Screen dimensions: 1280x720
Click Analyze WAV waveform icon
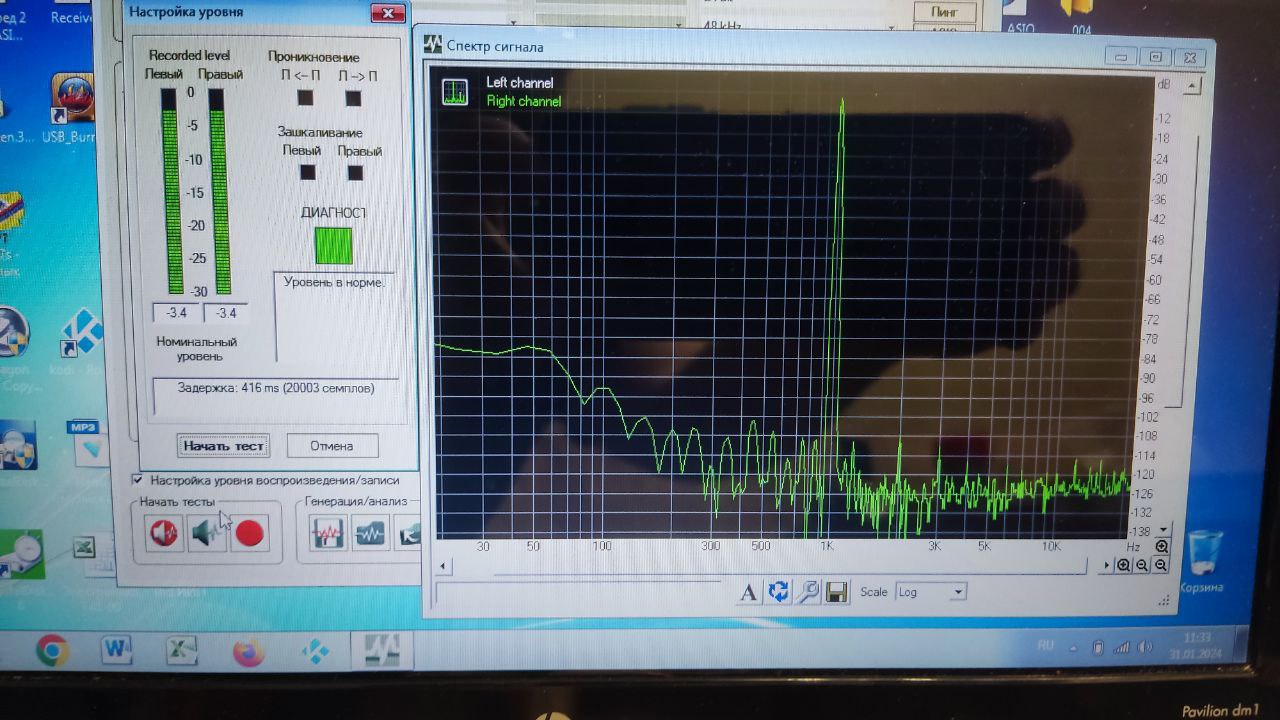(x=371, y=534)
